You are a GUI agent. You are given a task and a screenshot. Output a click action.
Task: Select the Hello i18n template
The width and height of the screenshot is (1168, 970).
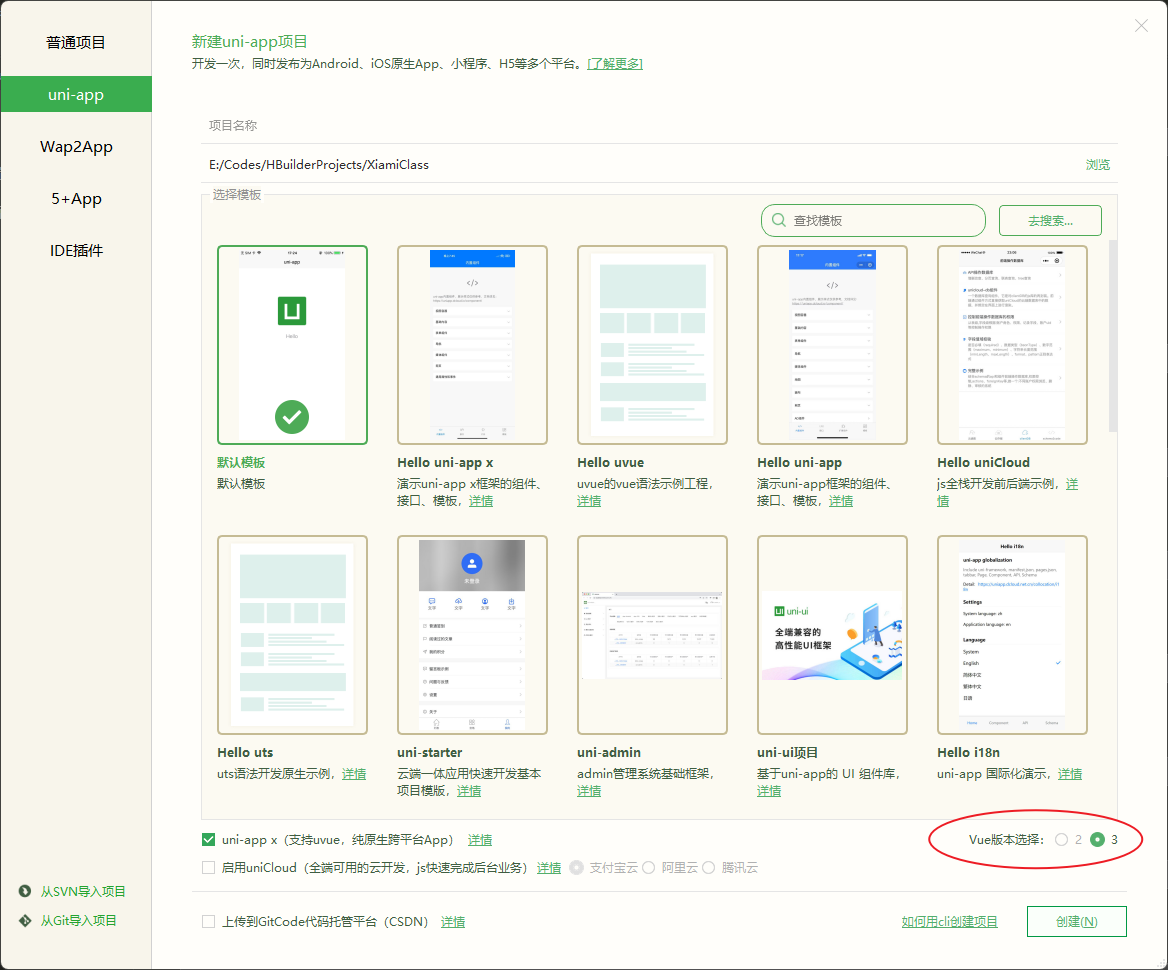point(1012,635)
